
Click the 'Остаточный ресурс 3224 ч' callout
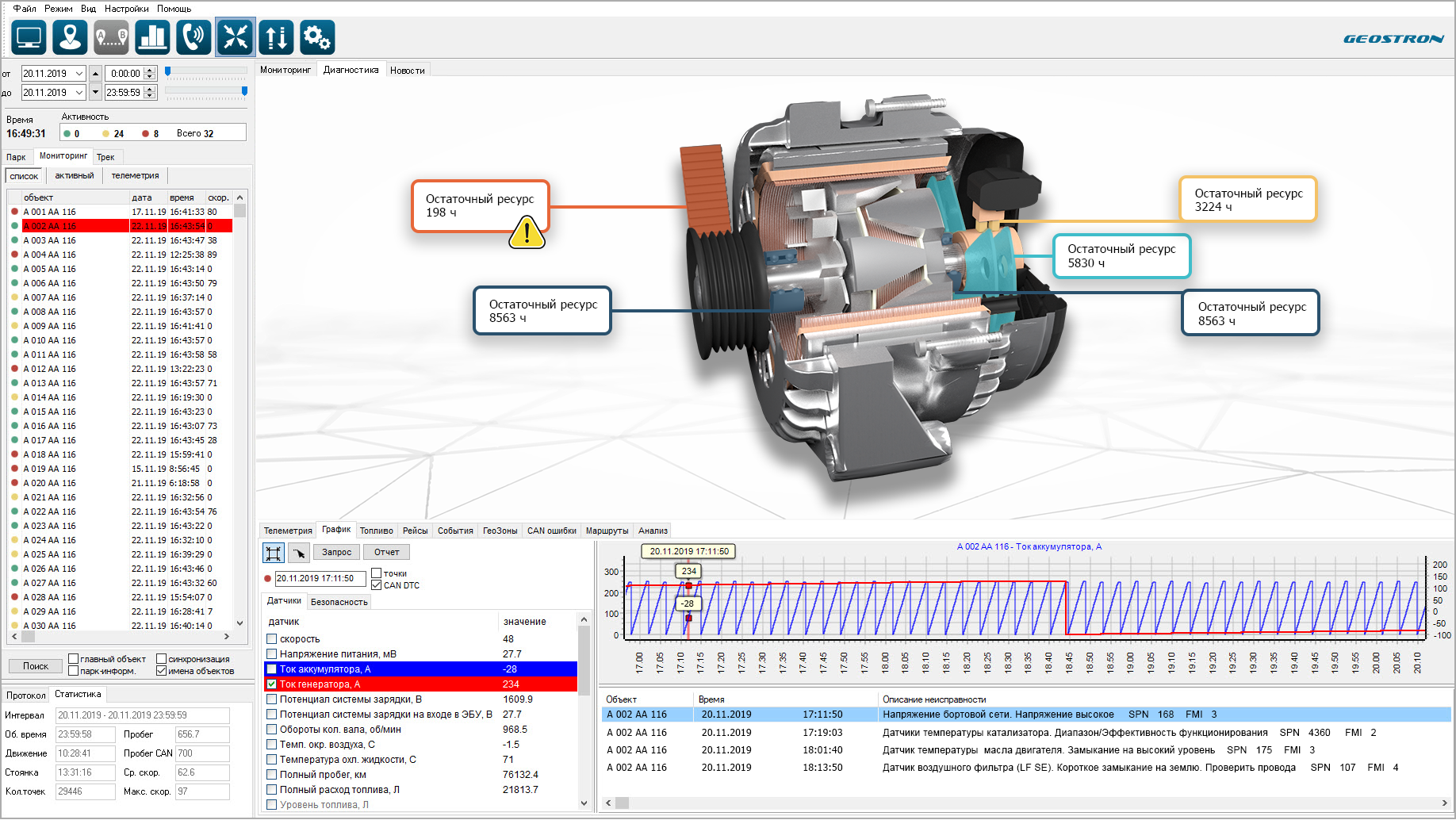click(x=1248, y=199)
